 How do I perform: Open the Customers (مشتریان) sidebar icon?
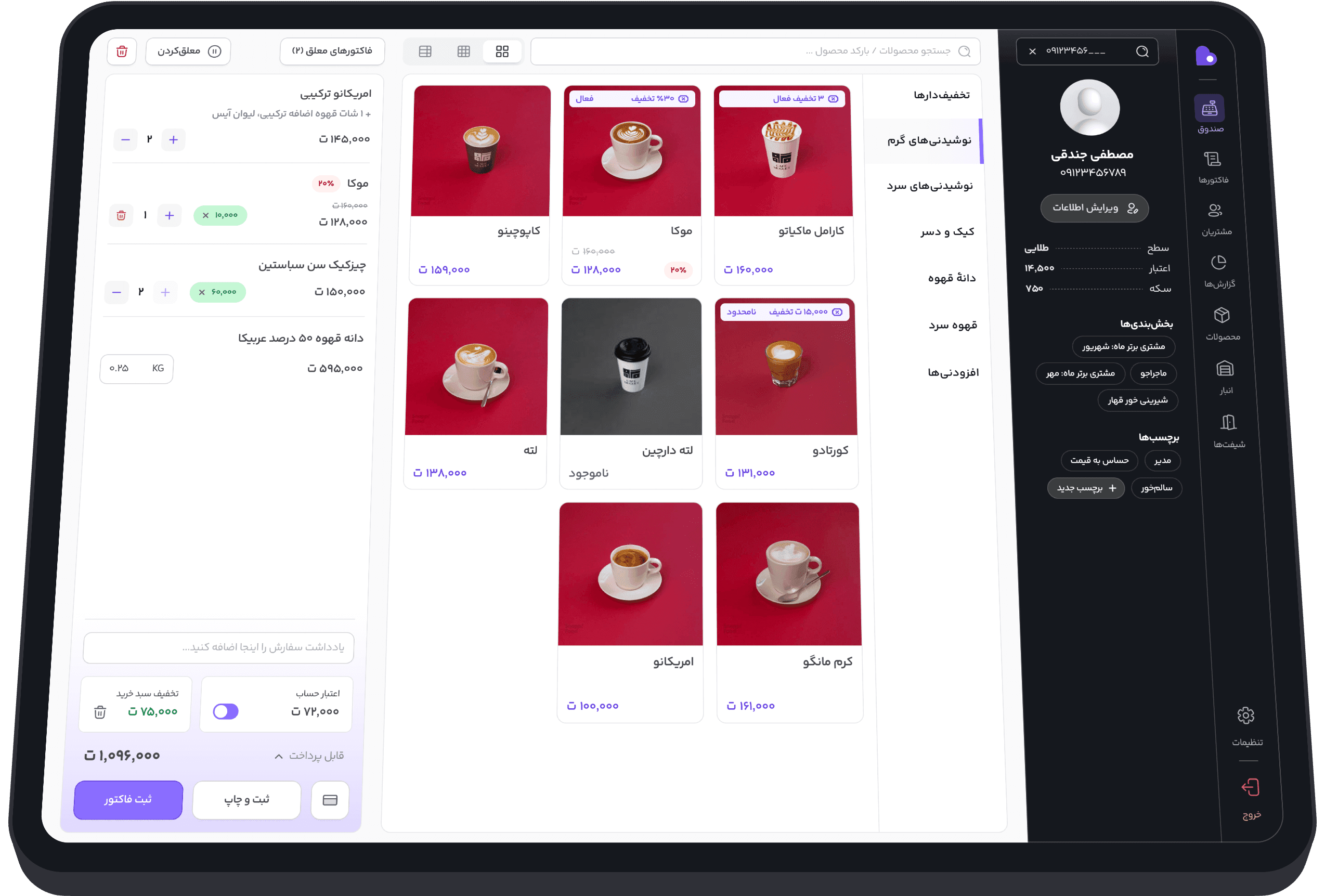[x=1214, y=211]
